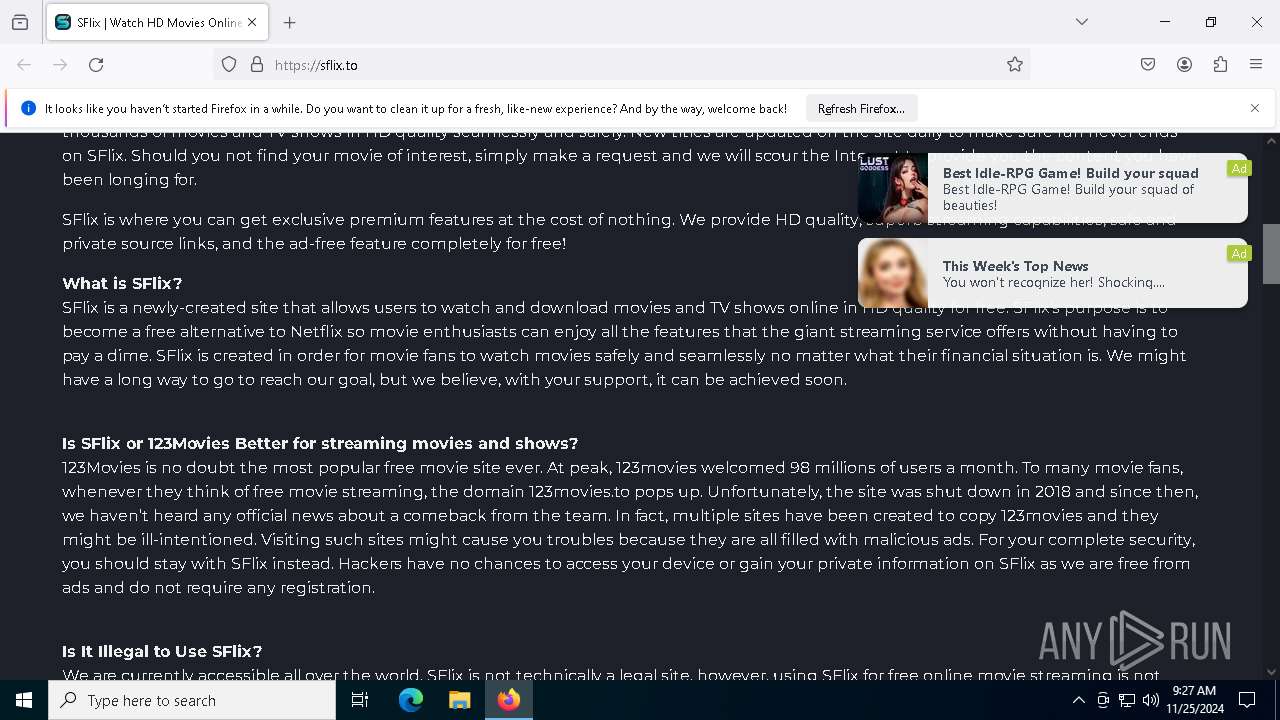Viewport: 1280px width, 720px height.
Task: Click the 'What is SFlix?' heading
Action: [122, 283]
